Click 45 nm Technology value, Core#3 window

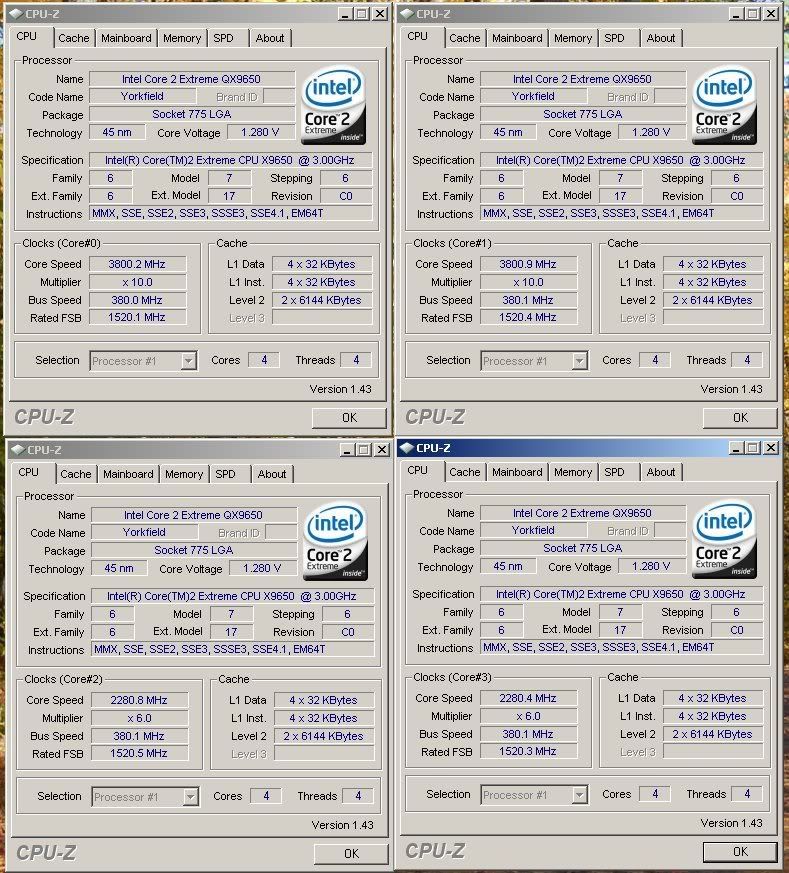508,566
